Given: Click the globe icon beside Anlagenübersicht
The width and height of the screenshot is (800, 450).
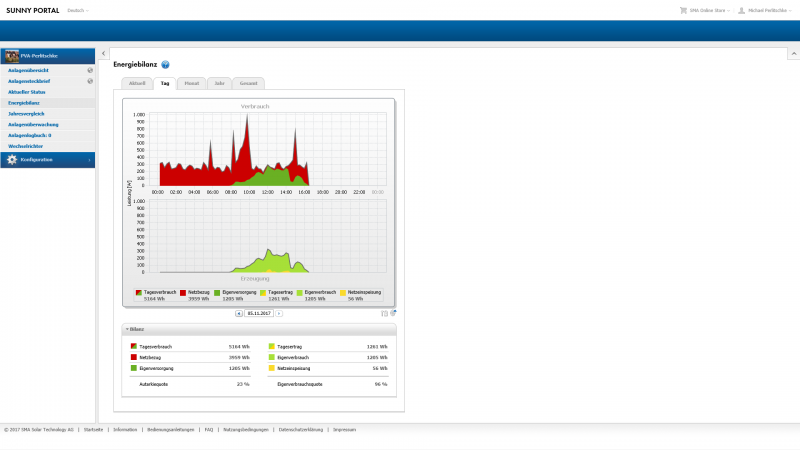Looking at the screenshot, I should [90, 70].
